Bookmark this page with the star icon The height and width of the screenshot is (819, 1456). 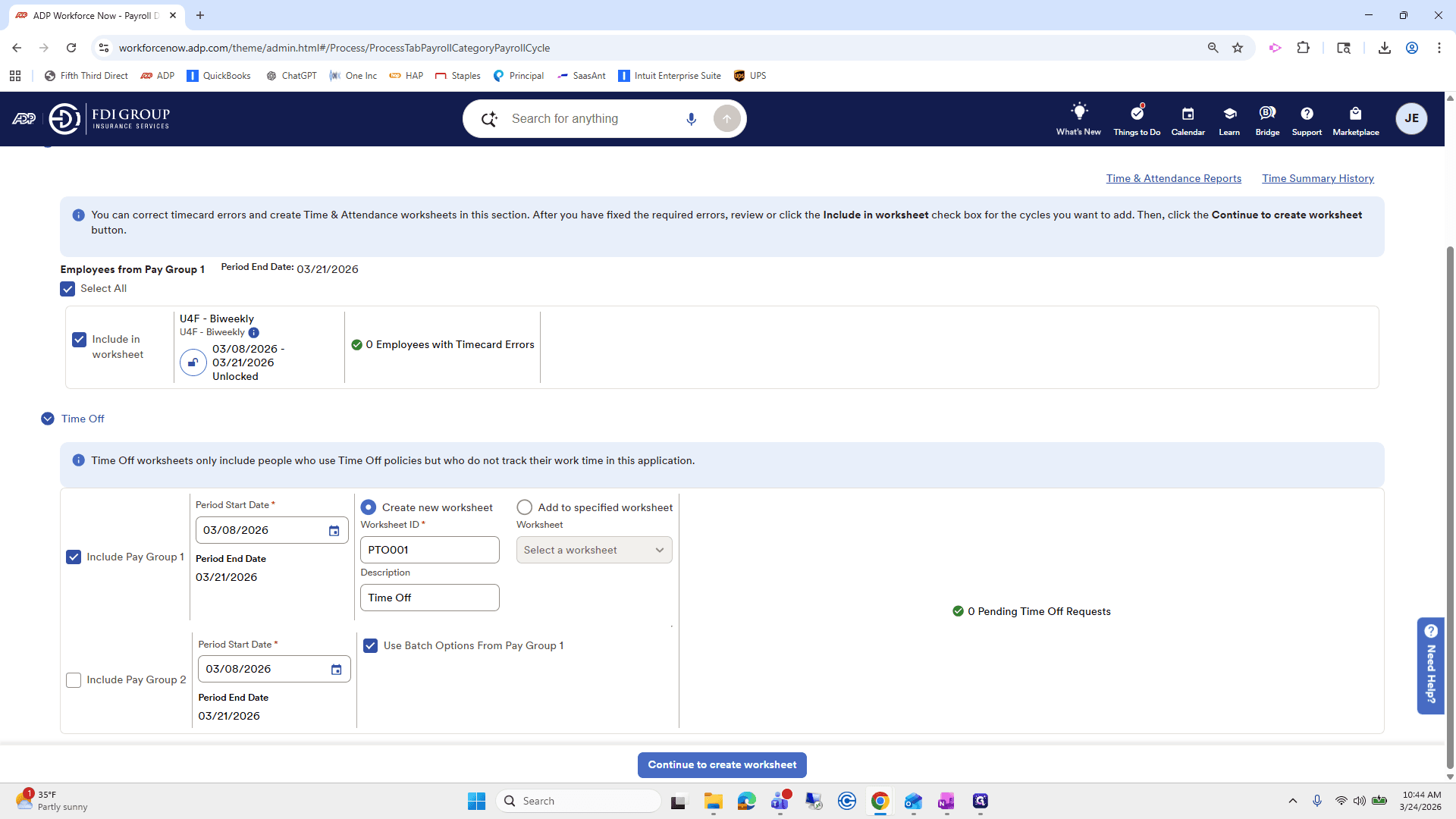coord(1238,48)
